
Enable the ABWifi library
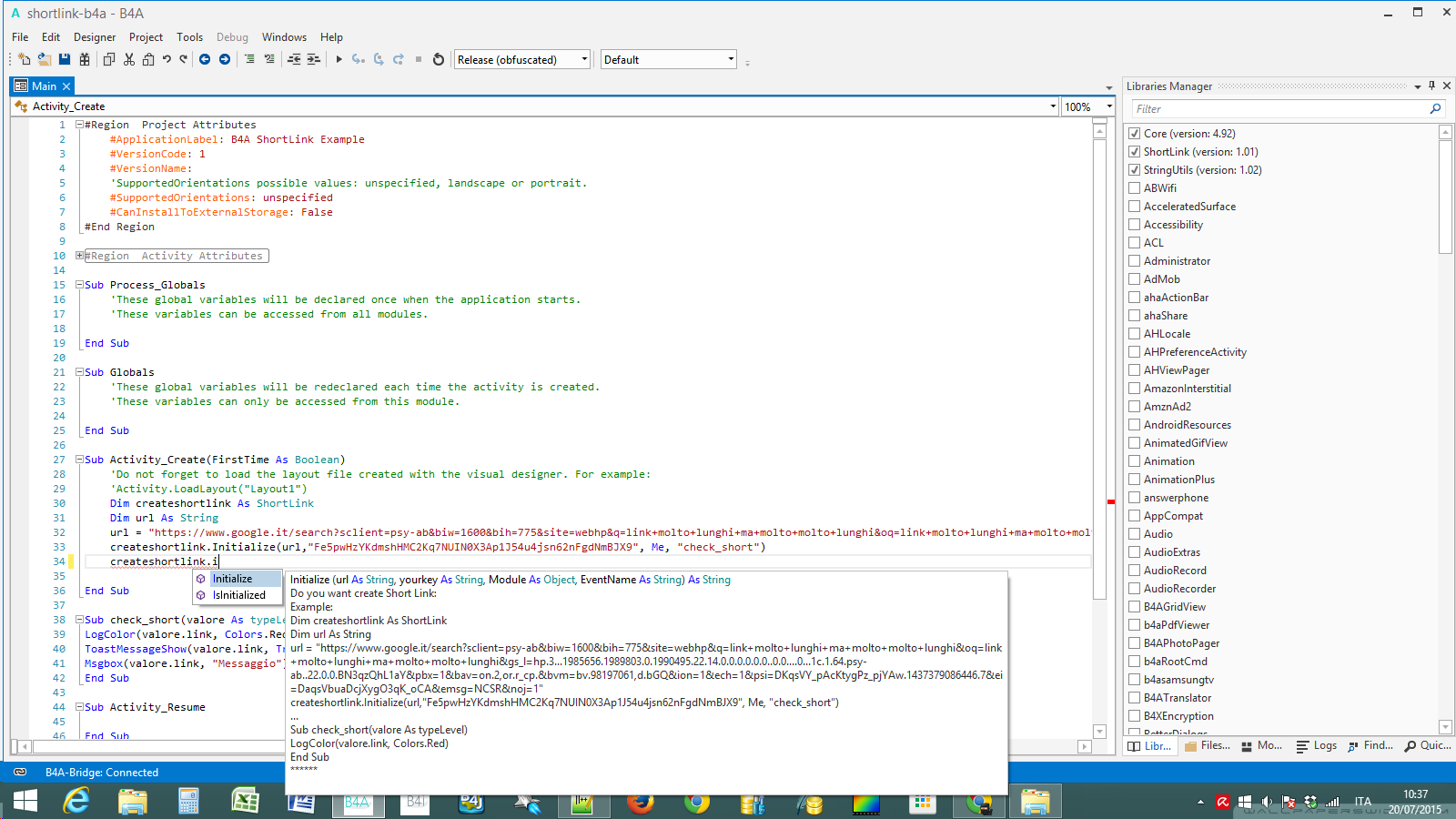1135,187
